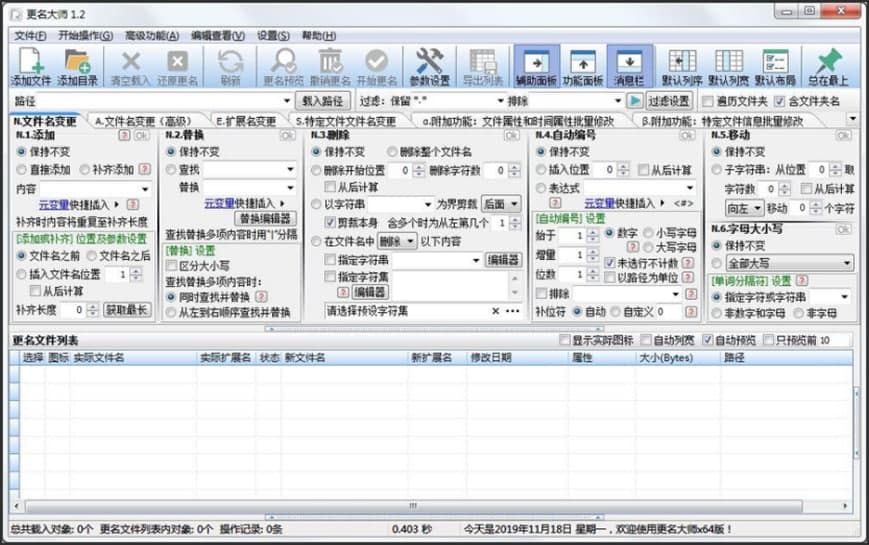The image size is (869, 545).
Task: Enable 显示实时图标 checkbox
Action: pyautogui.click(x=565, y=340)
